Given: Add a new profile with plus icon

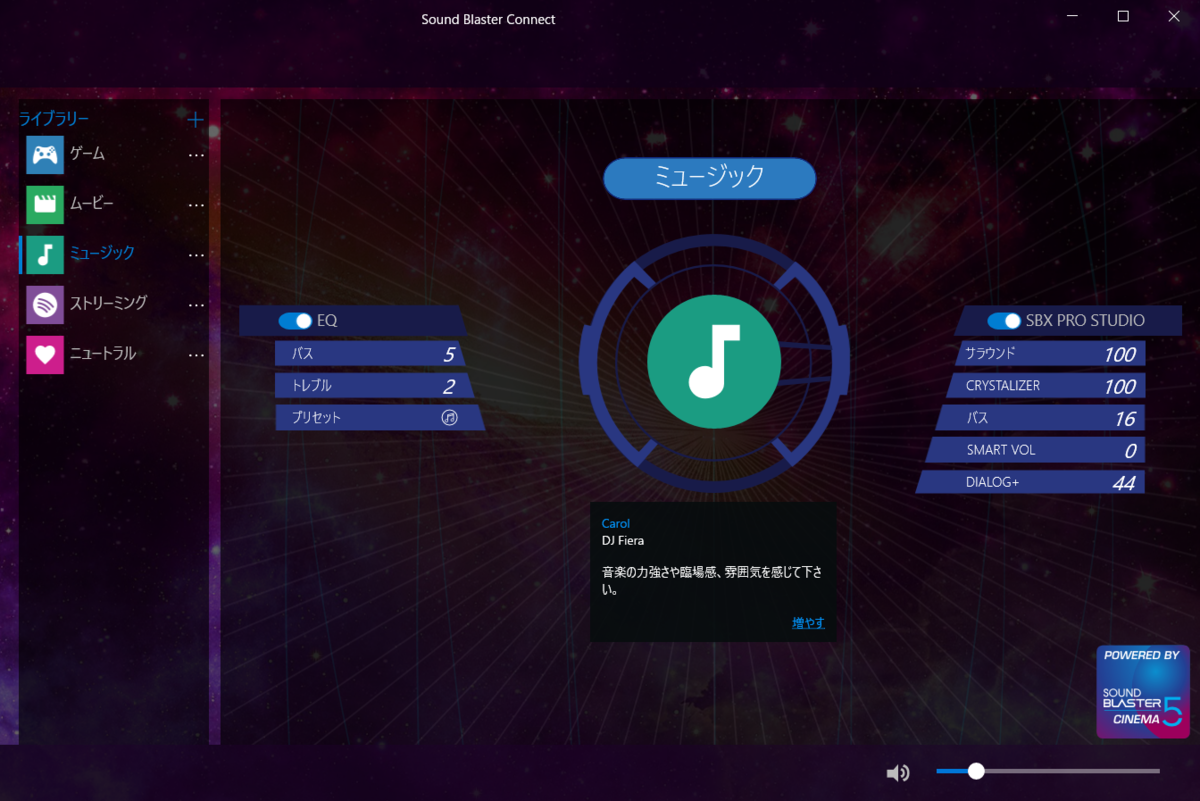Looking at the screenshot, I should click(x=196, y=120).
